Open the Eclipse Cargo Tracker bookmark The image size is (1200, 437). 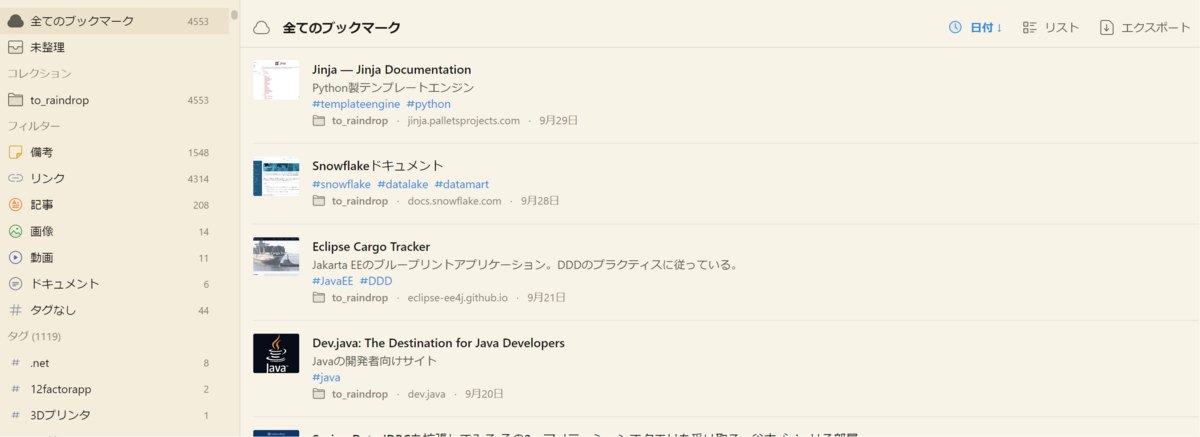(371, 247)
